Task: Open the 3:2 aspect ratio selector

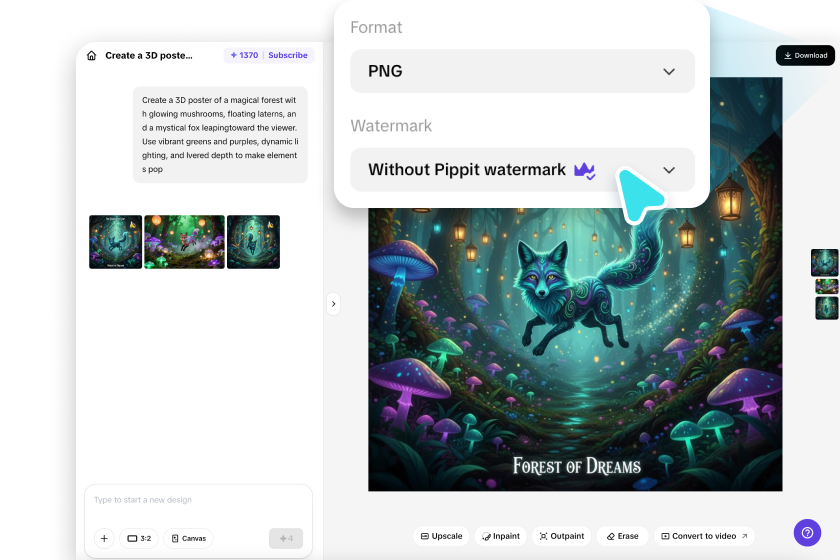Action: [139, 538]
